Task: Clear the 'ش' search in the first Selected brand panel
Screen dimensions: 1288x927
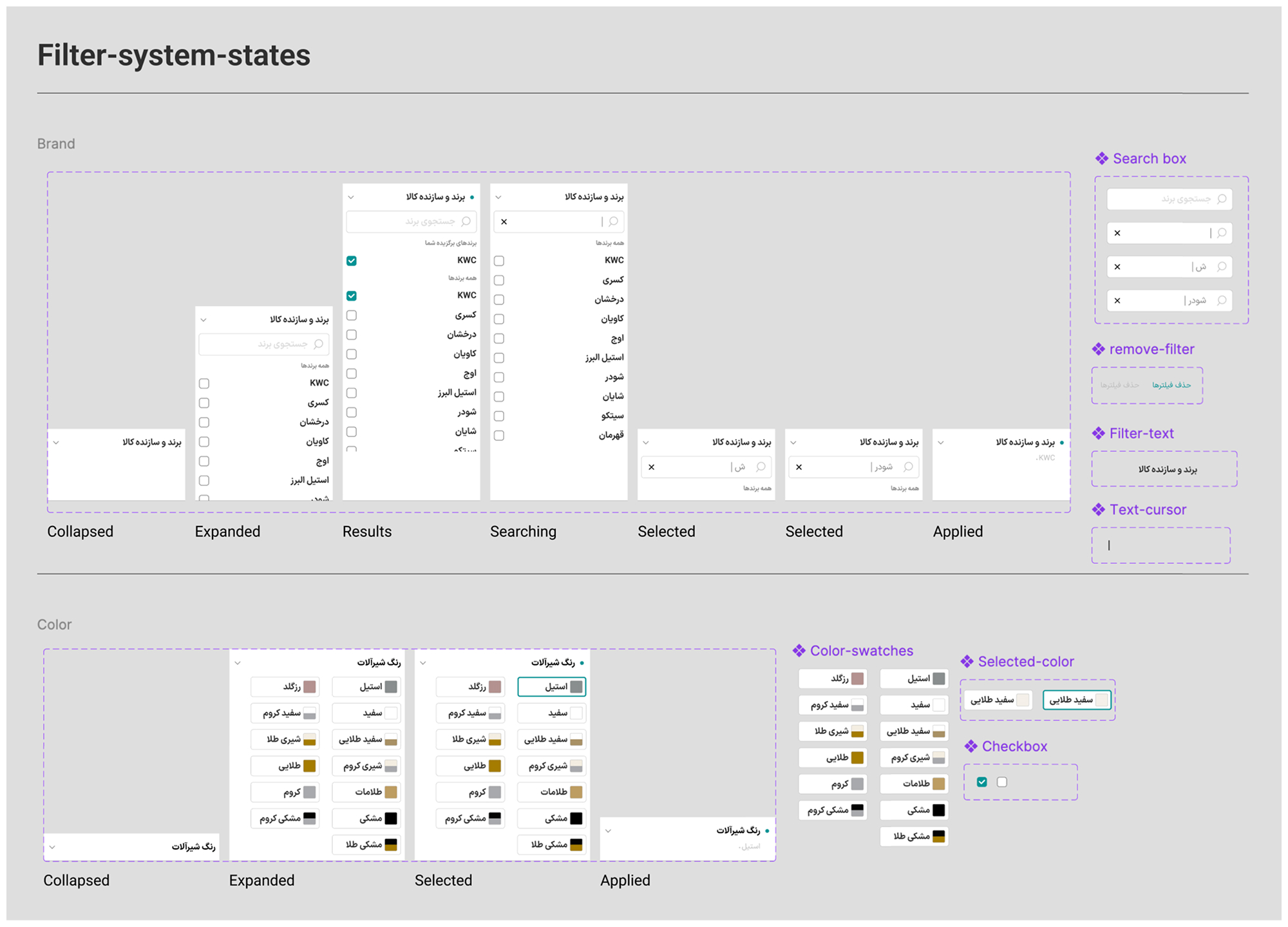Action: [x=652, y=467]
